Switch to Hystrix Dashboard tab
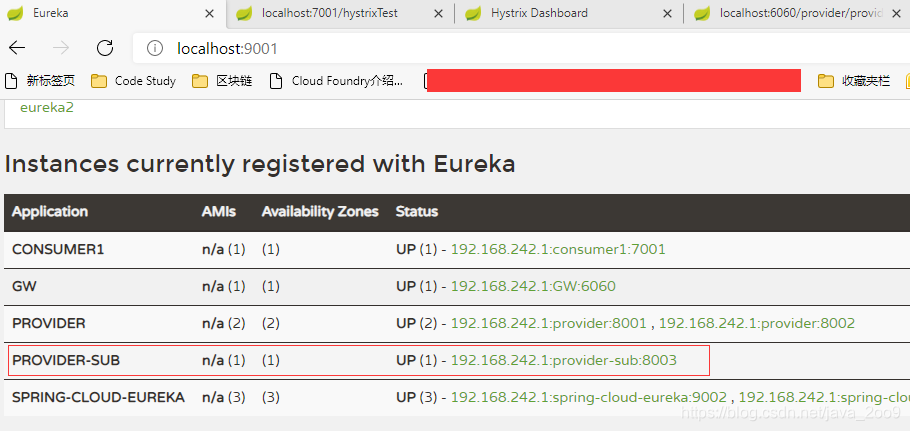Image resolution: width=910 pixels, height=431 pixels. 569,13
